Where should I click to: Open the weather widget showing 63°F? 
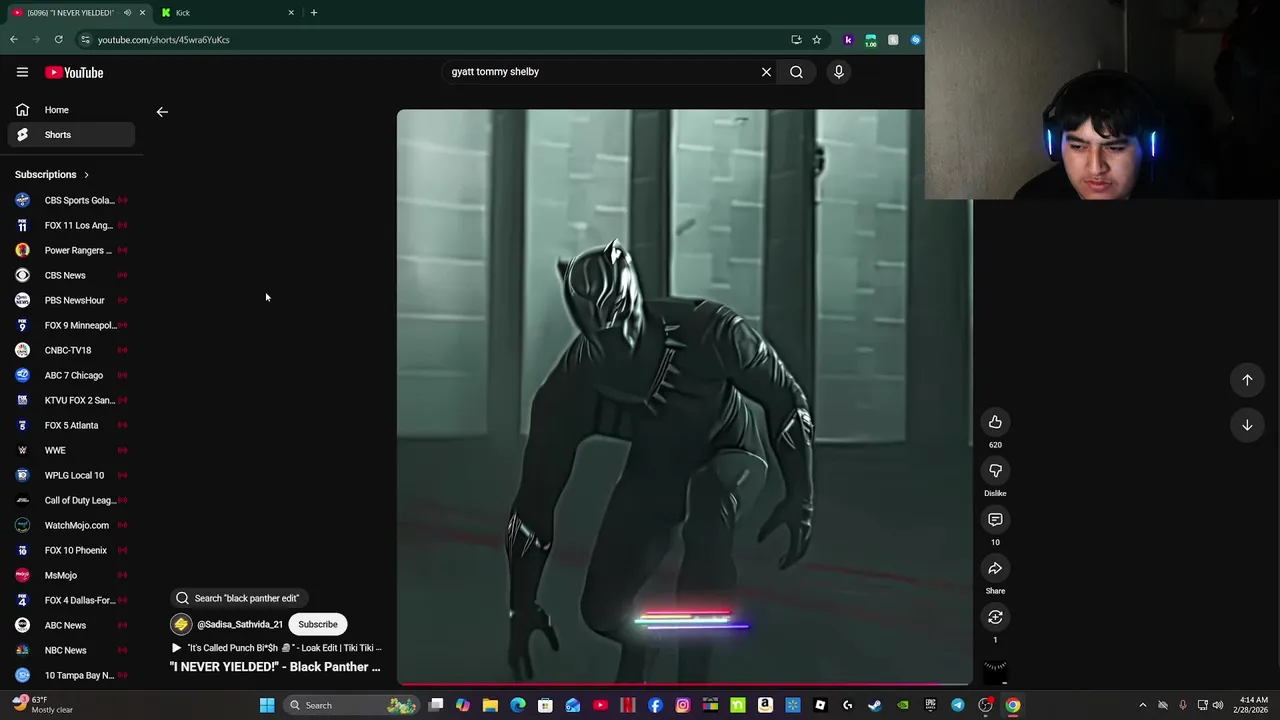(x=42, y=705)
